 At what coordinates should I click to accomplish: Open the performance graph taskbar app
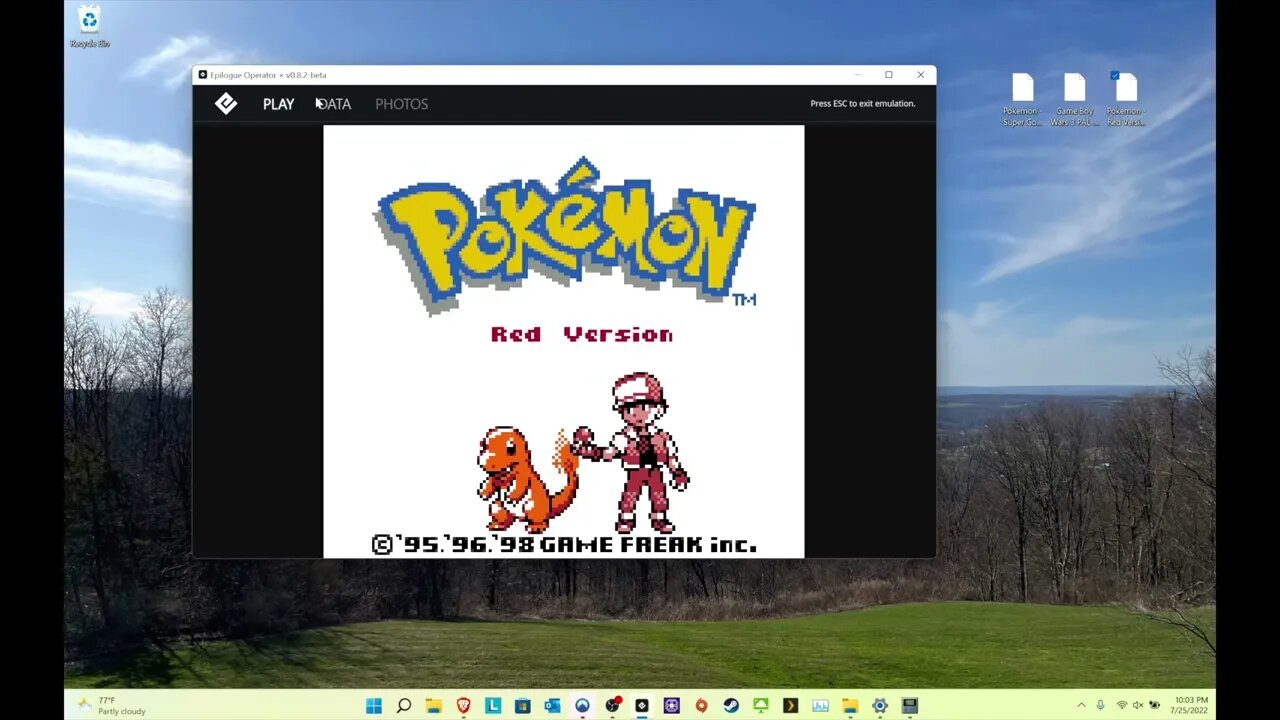[820, 706]
